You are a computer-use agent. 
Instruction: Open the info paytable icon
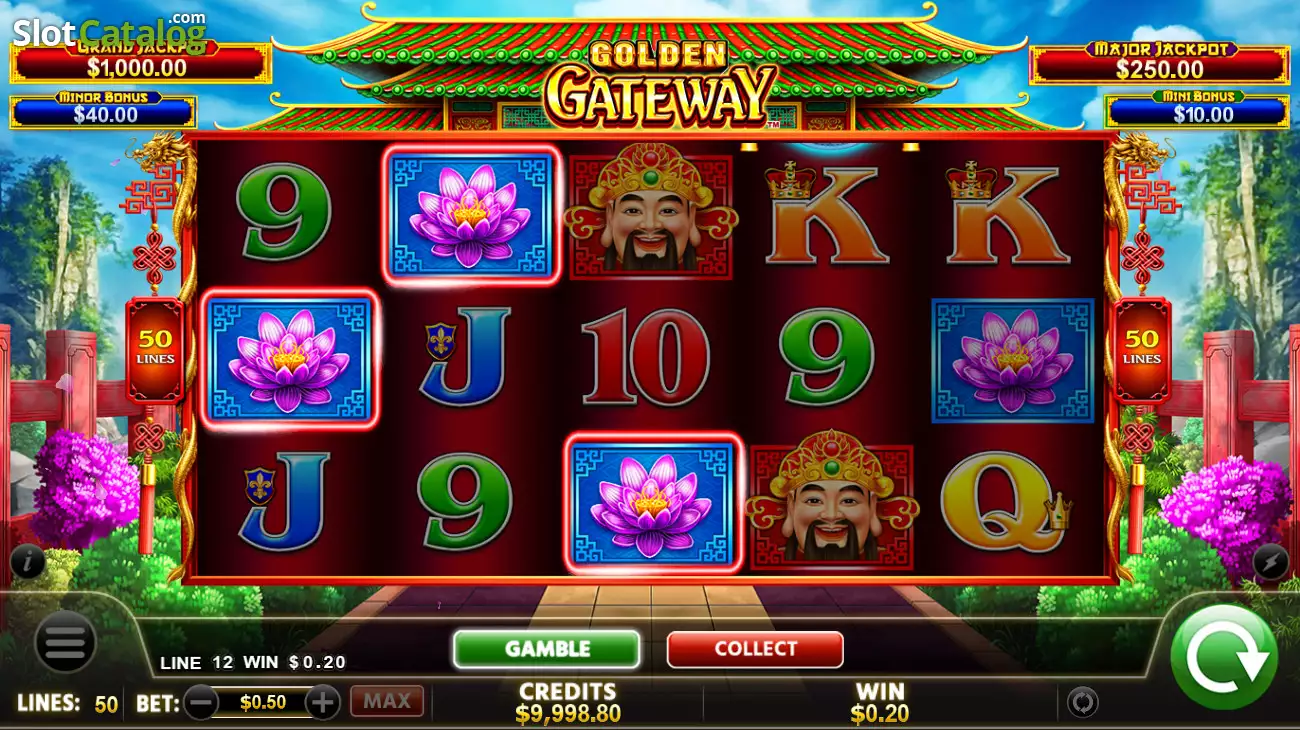pos(28,562)
